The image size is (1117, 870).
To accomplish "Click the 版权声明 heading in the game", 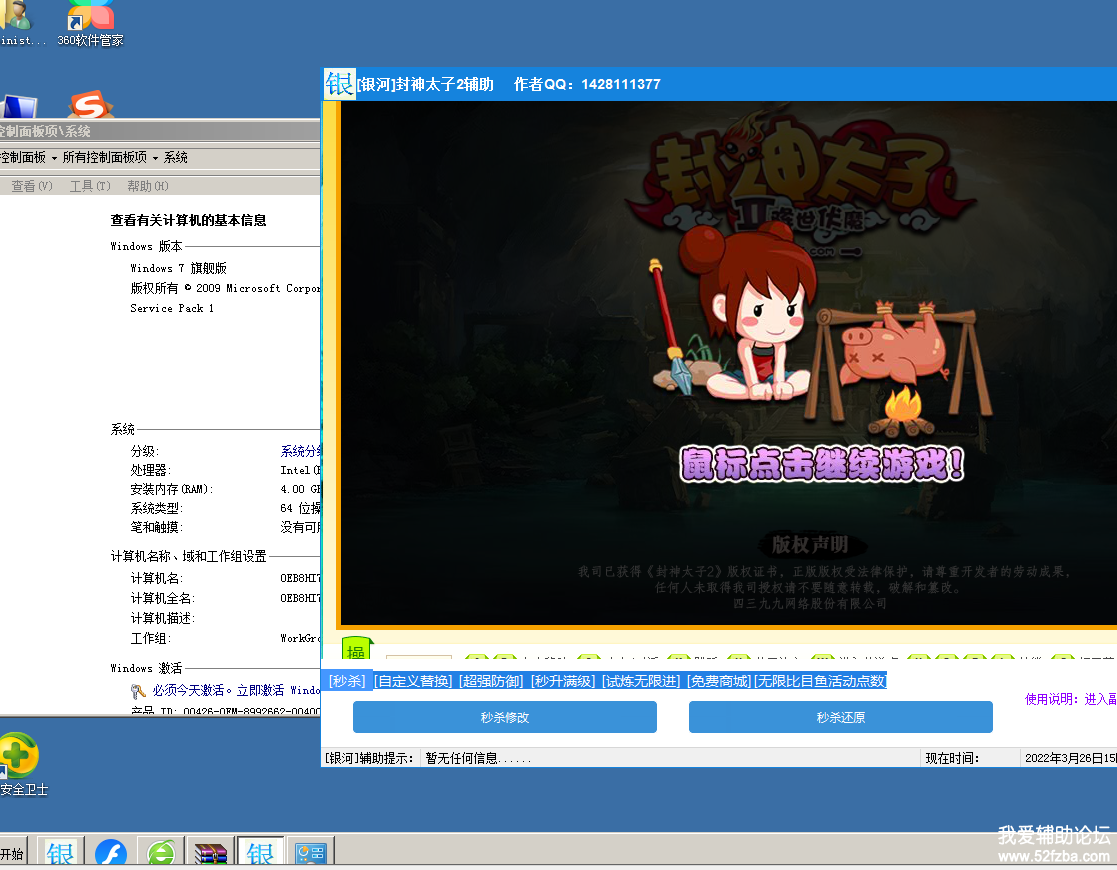I will [811, 544].
